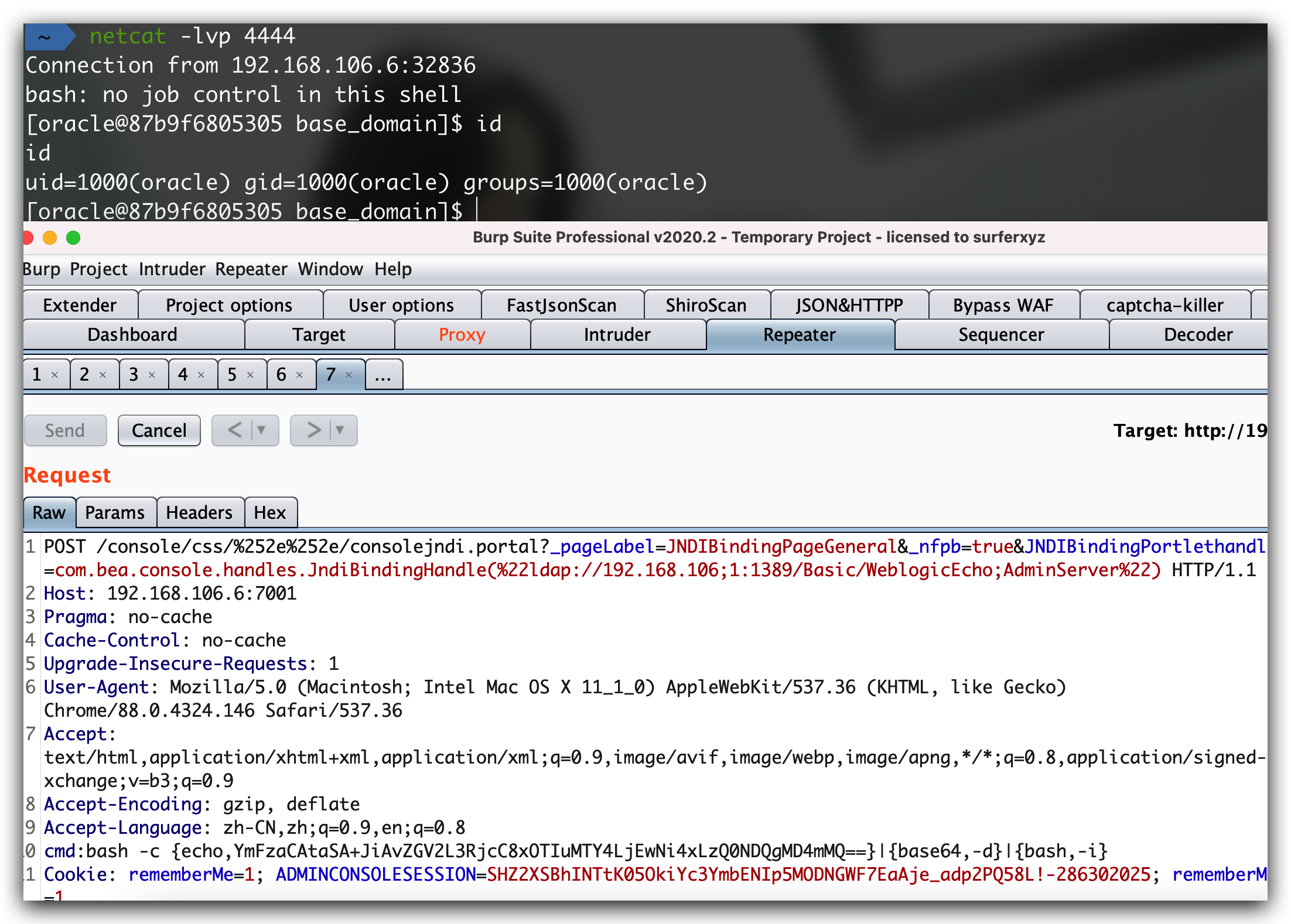Open the back history dropdown arrow

click(x=261, y=430)
